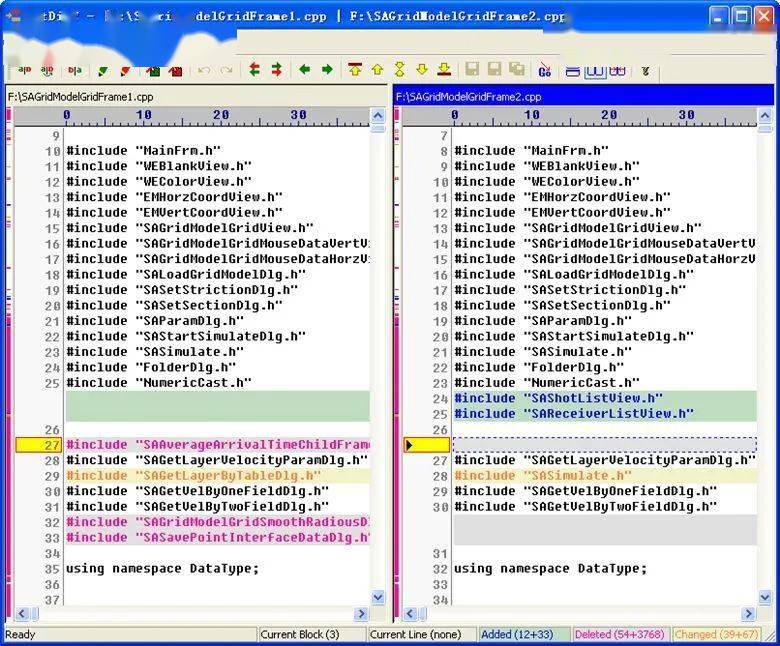Open the Go to line tool
This screenshot has height=646, width=780.
pos(545,71)
